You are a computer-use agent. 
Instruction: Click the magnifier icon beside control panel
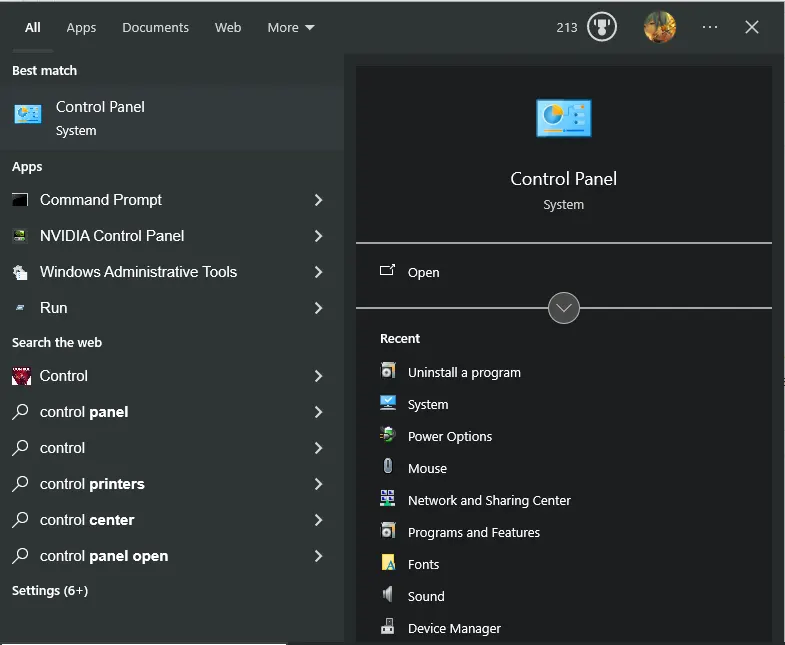(x=20, y=412)
